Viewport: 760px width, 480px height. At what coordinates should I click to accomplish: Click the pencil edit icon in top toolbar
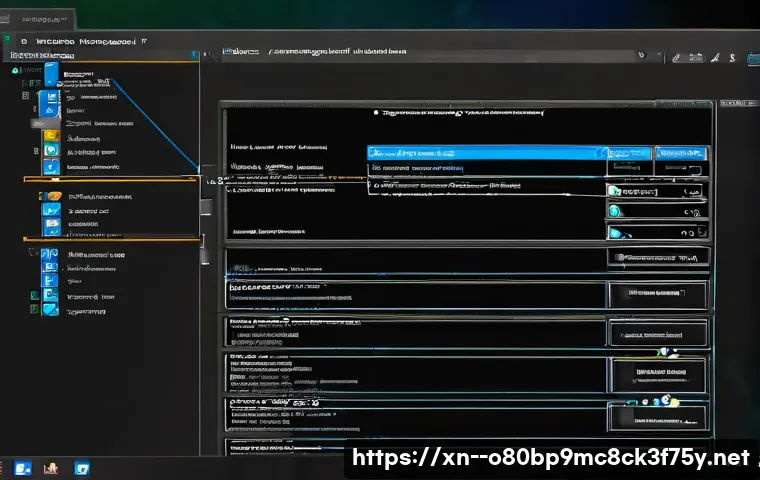click(676, 58)
